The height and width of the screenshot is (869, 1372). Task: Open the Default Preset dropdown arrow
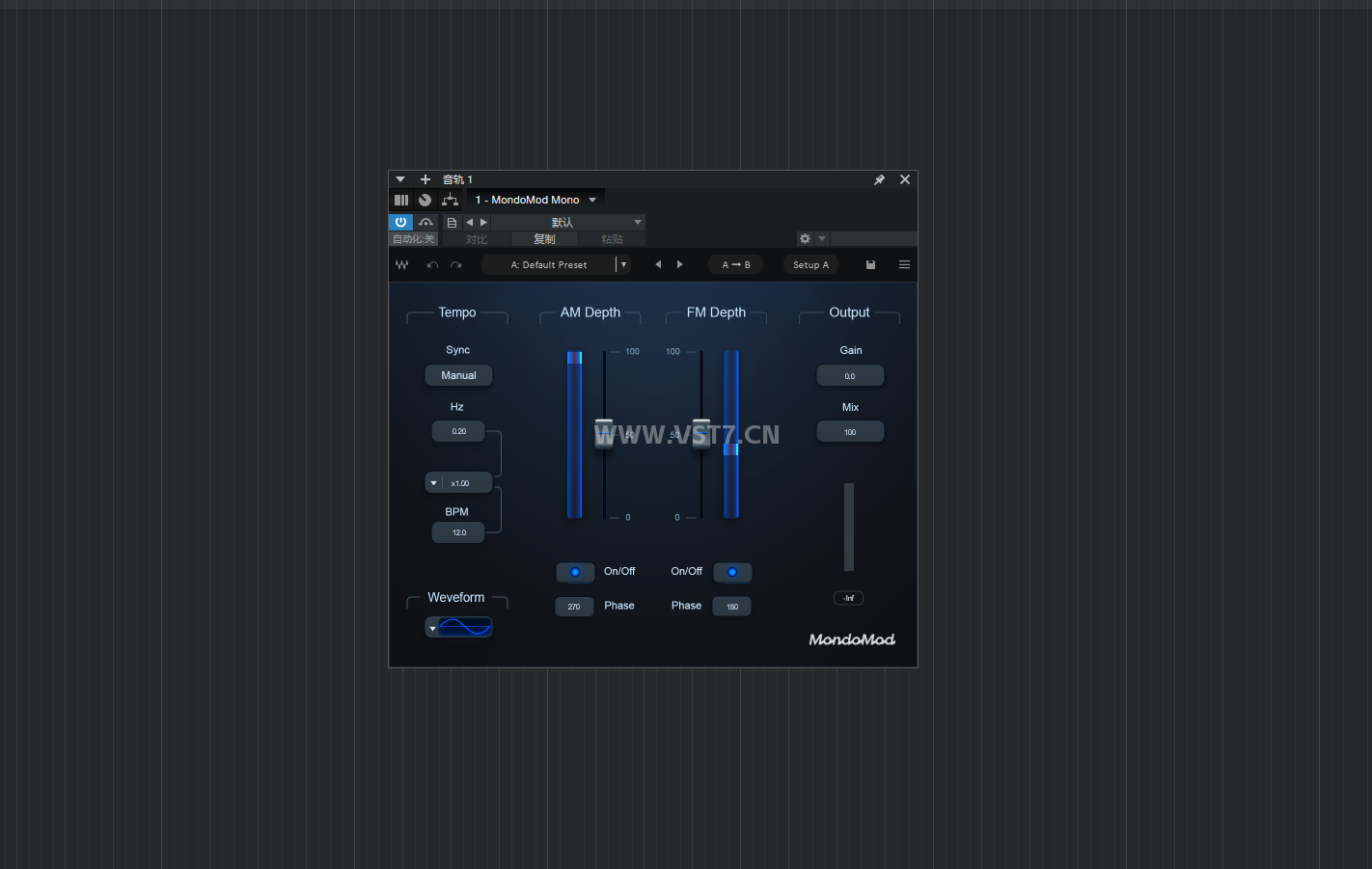pyautogui.click(x=624, y=264)
